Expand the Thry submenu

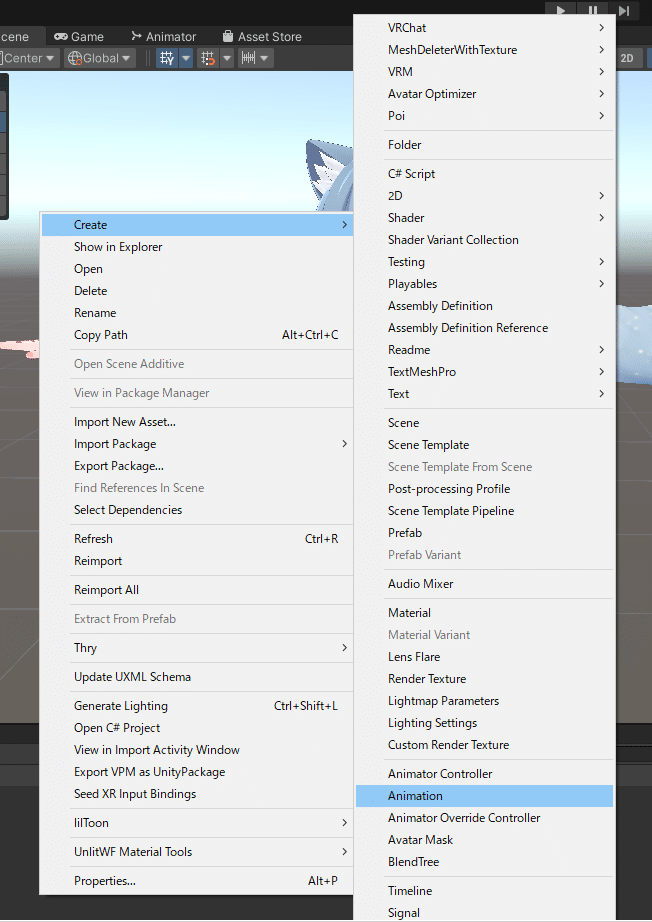pos(198,648)
